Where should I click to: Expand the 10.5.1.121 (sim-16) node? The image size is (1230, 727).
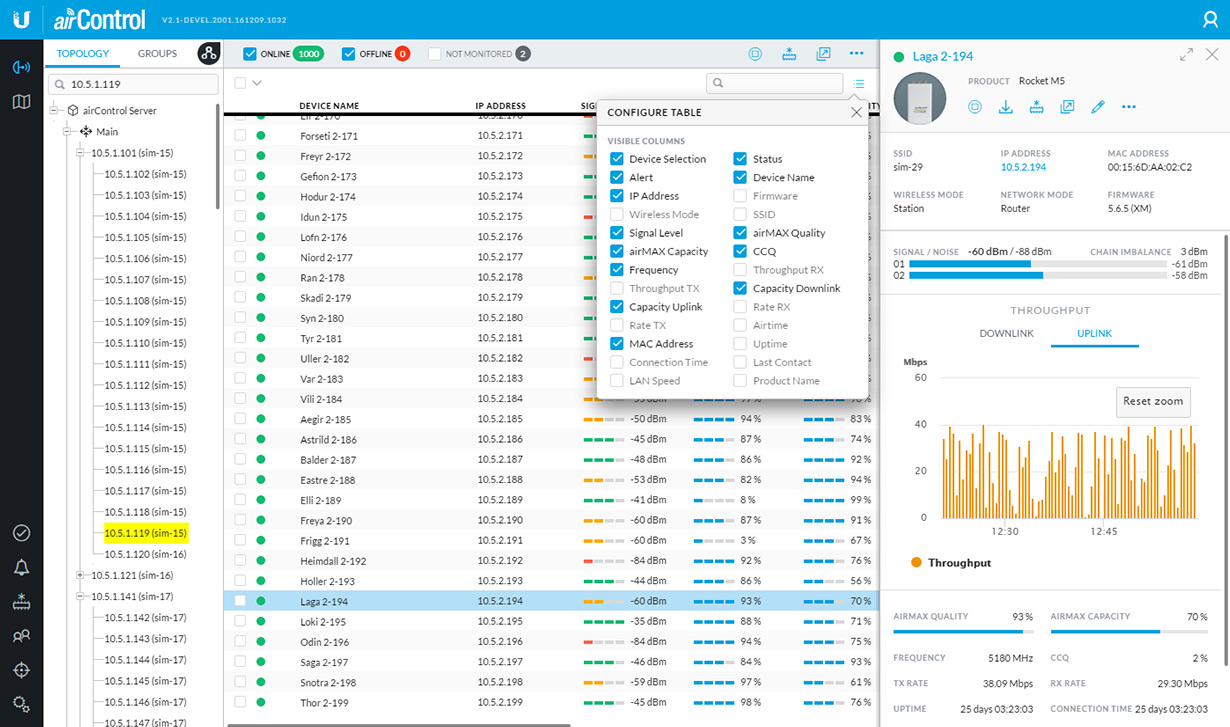pyautogui.click(x=81, y=575)
